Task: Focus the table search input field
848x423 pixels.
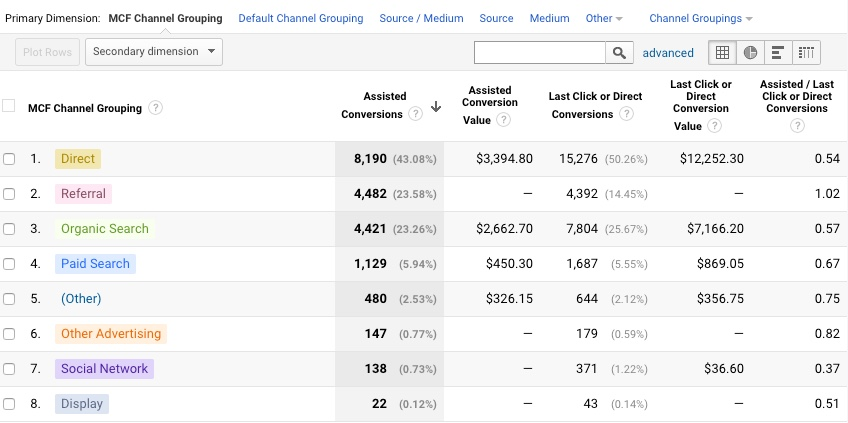Action: click(540, 53)
